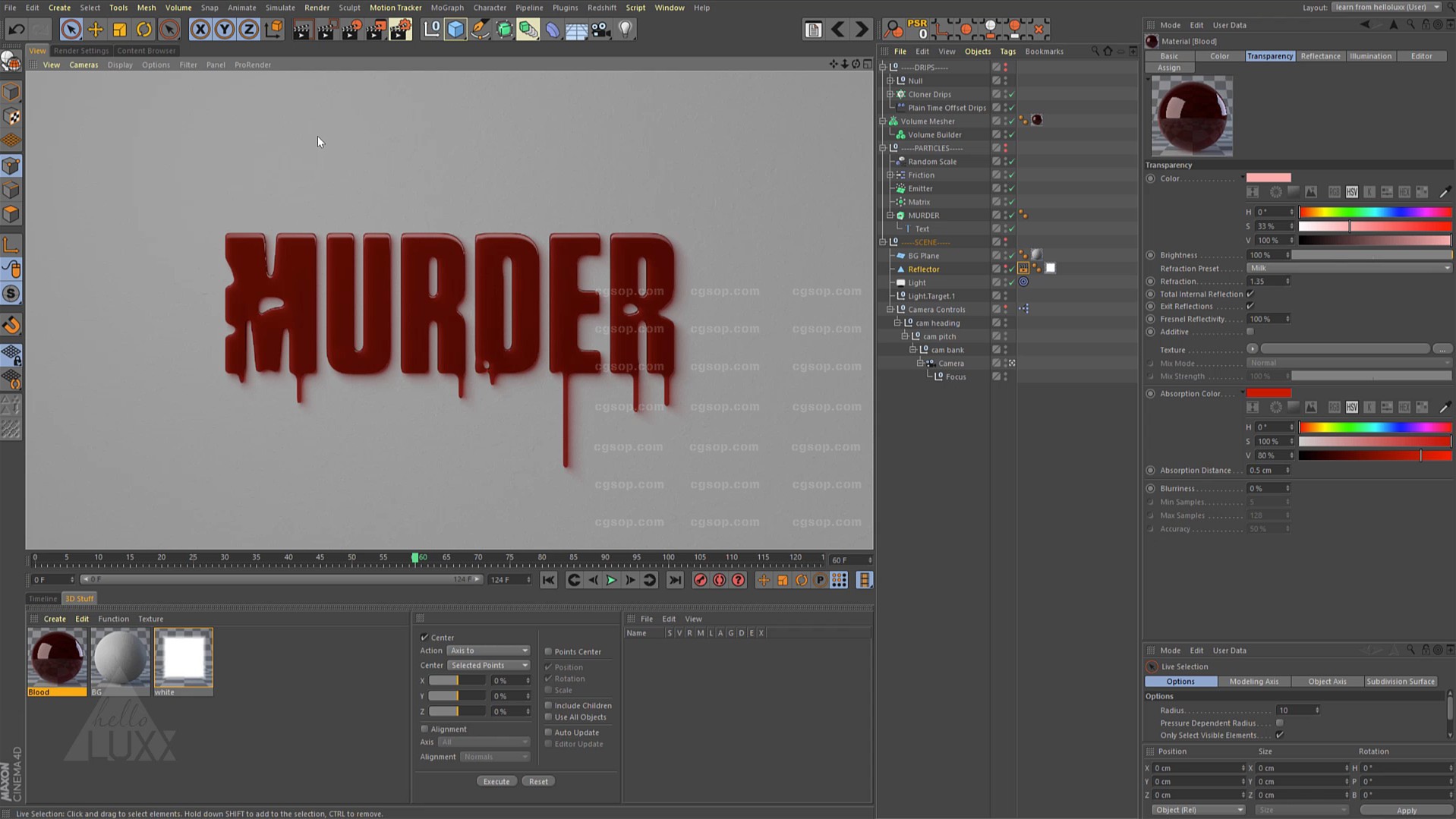Click HSV mode icon under Absorption Color
1456x819 pixels.
pos(1352,408)
